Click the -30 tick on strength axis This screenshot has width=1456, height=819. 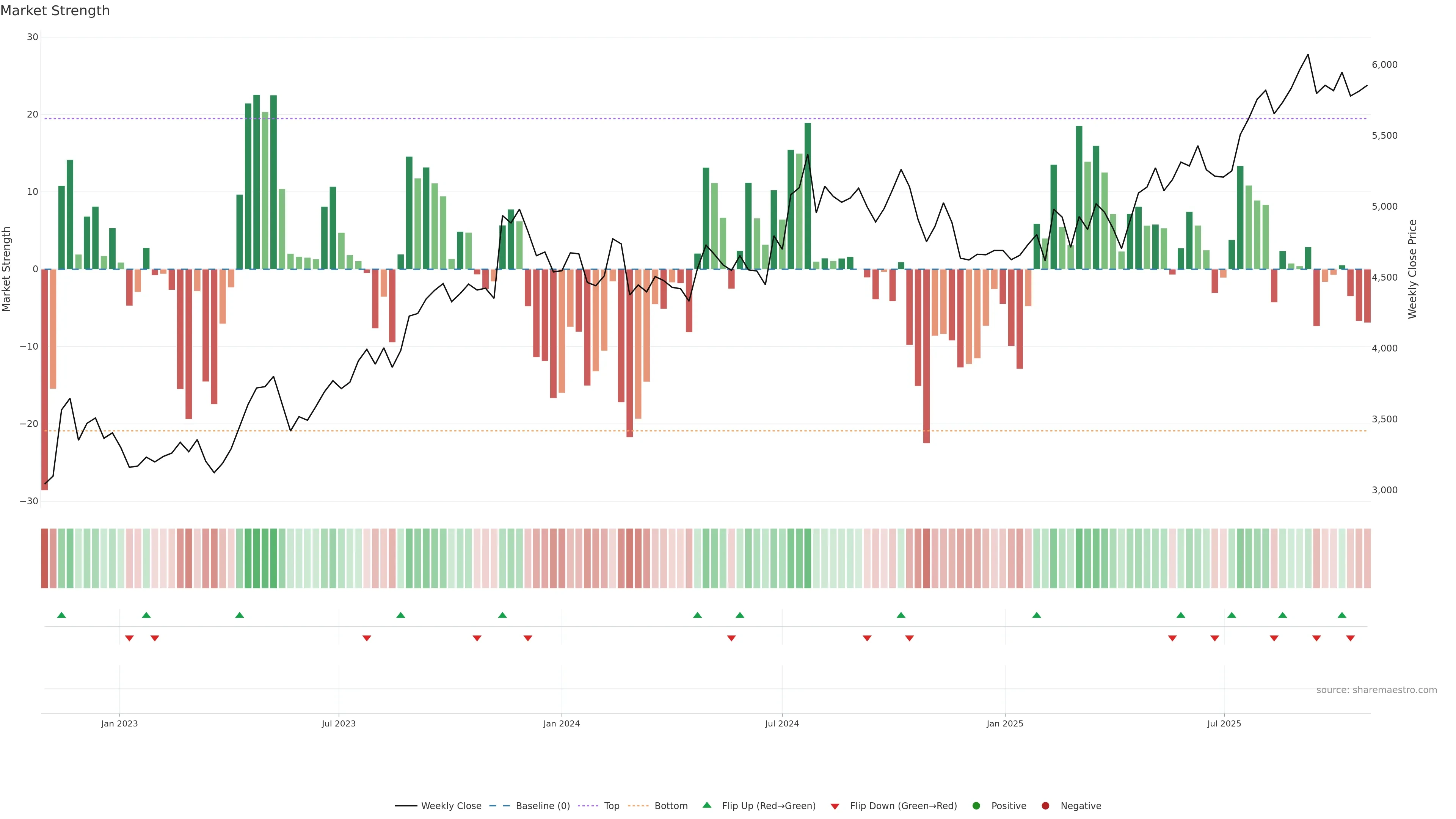pos(29,501)
